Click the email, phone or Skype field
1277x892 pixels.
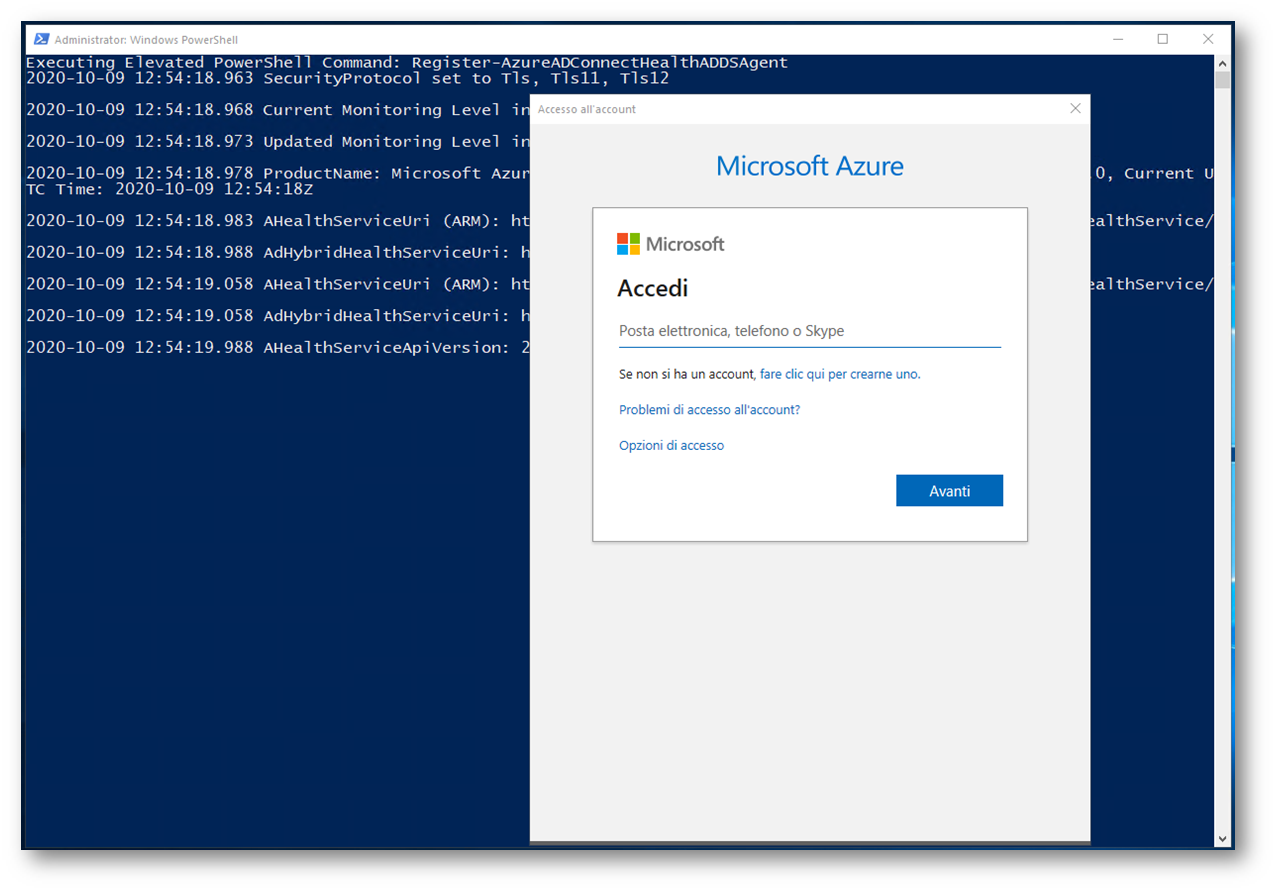click(809, 331)
